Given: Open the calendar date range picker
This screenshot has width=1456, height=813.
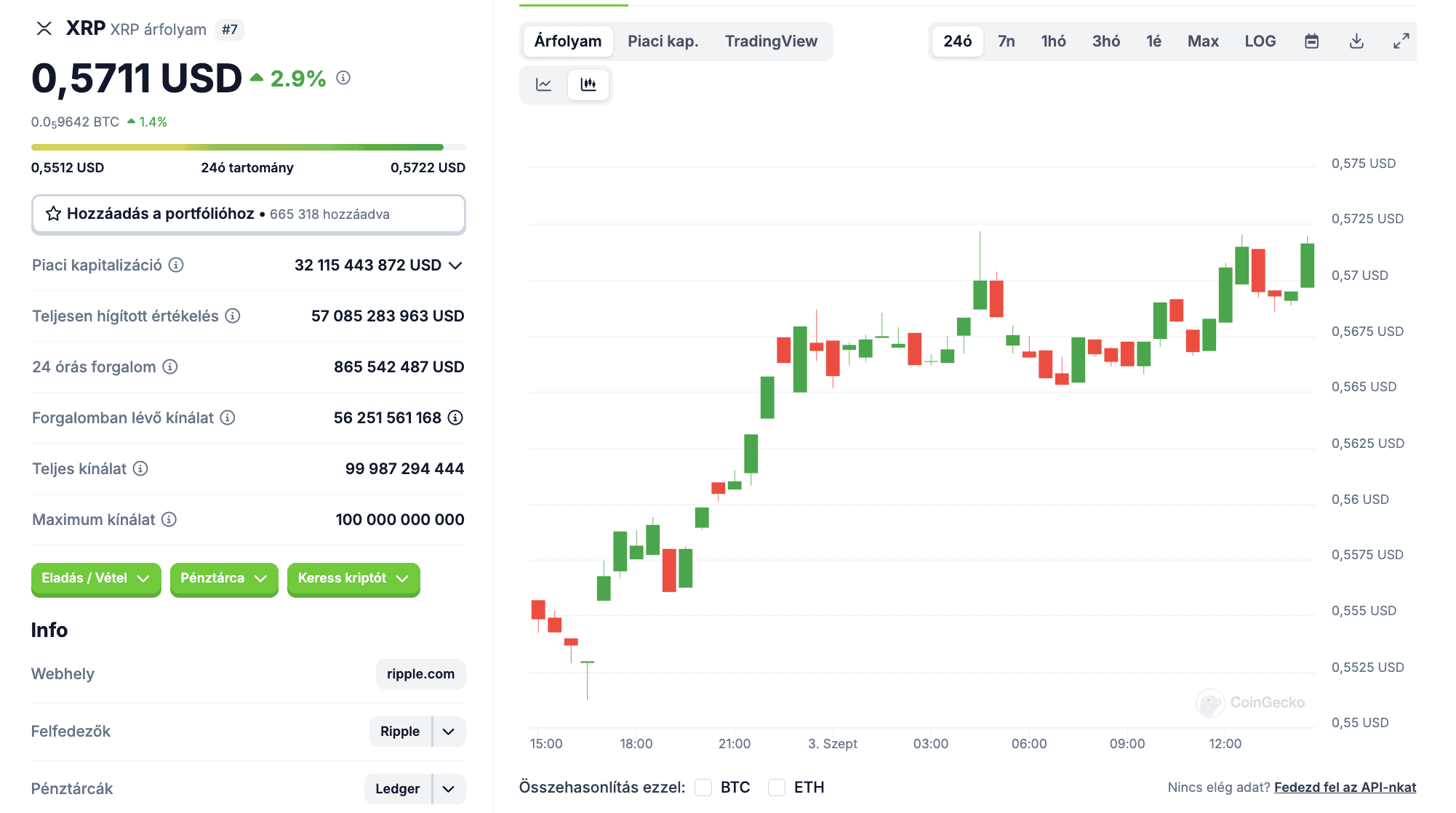Looking at the screenshot, I should [1312, 41].
